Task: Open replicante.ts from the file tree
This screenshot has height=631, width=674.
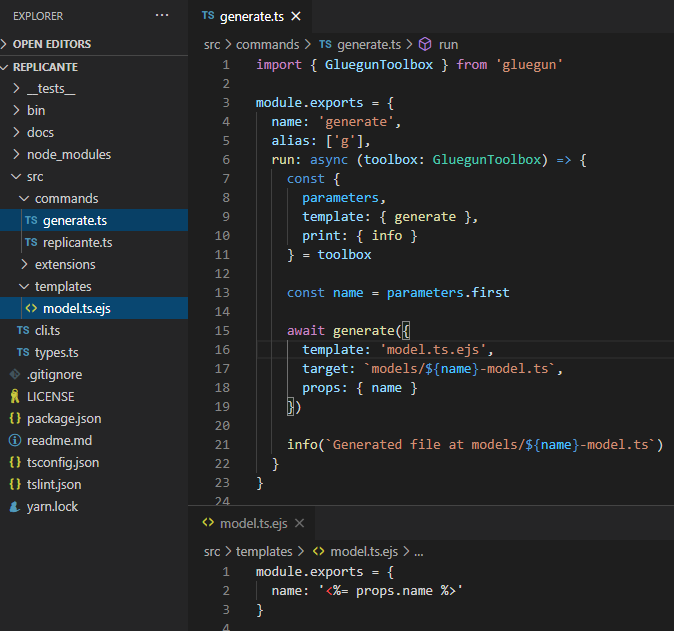Action: coord(77,243)
